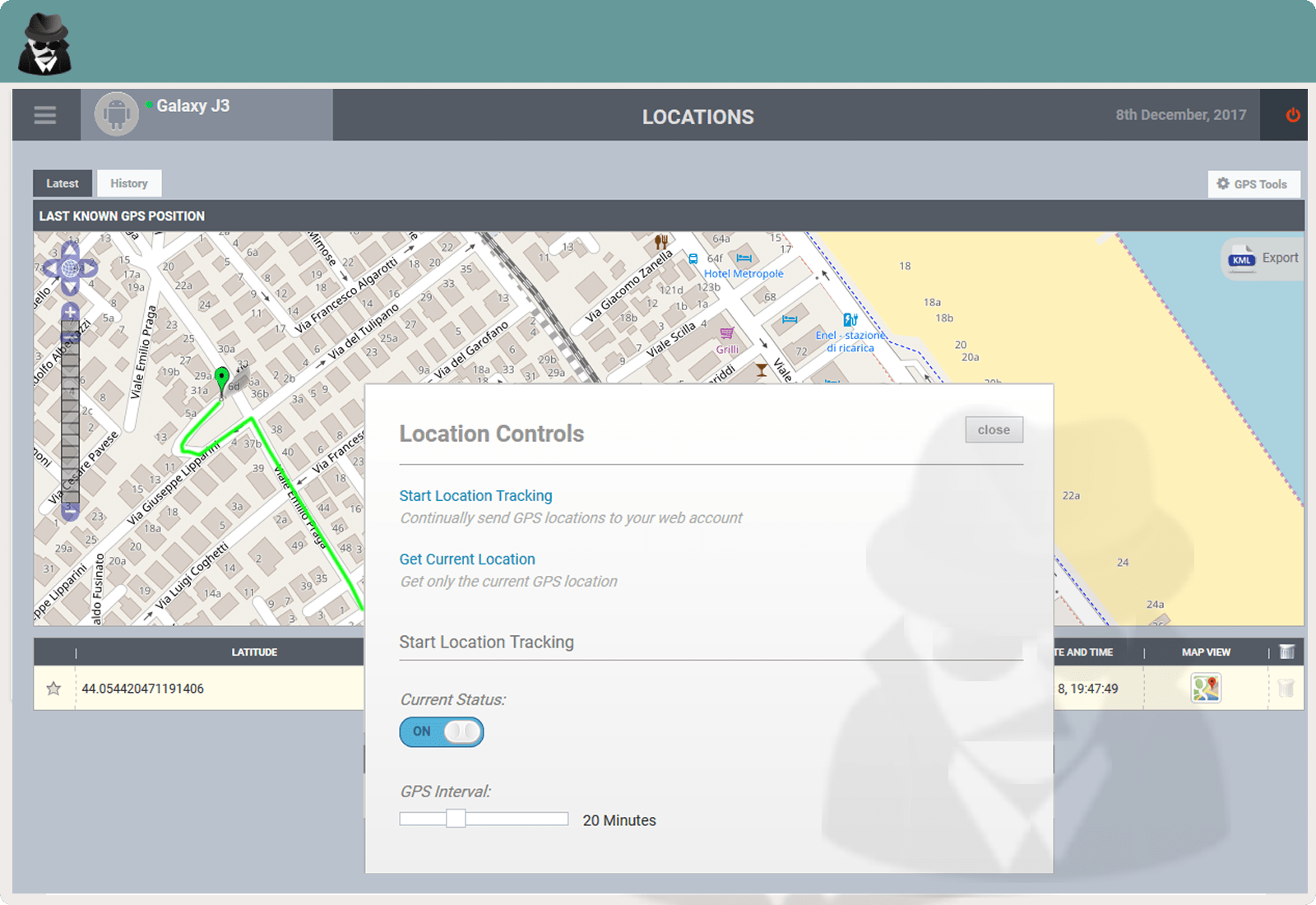Zoom in using the map plus icon

point(70,313)
